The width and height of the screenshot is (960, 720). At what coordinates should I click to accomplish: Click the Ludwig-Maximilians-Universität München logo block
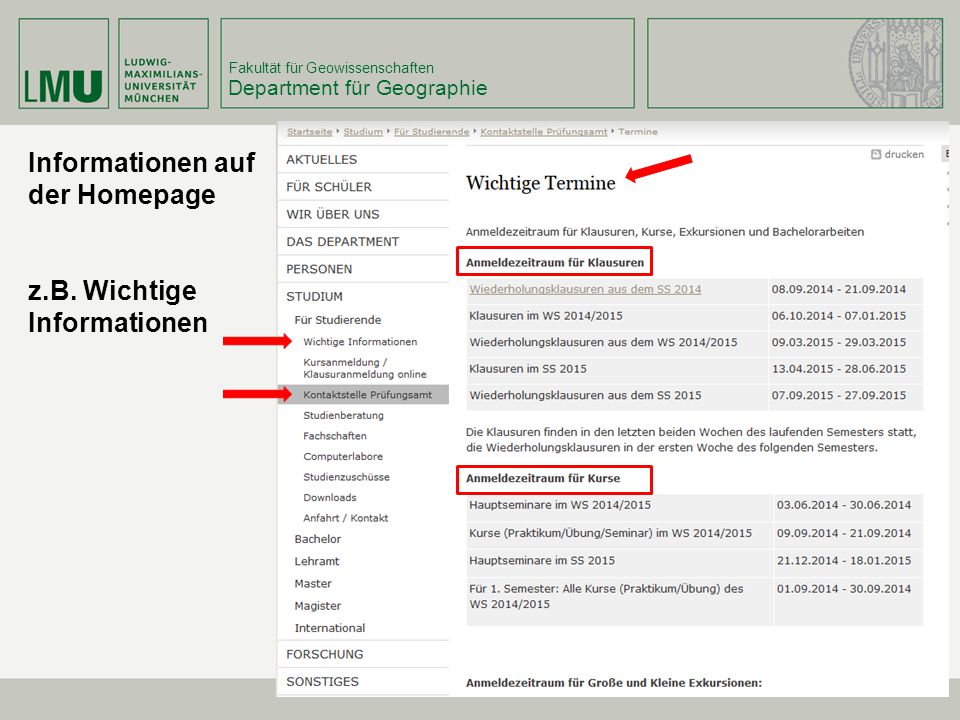click(163, 64)
